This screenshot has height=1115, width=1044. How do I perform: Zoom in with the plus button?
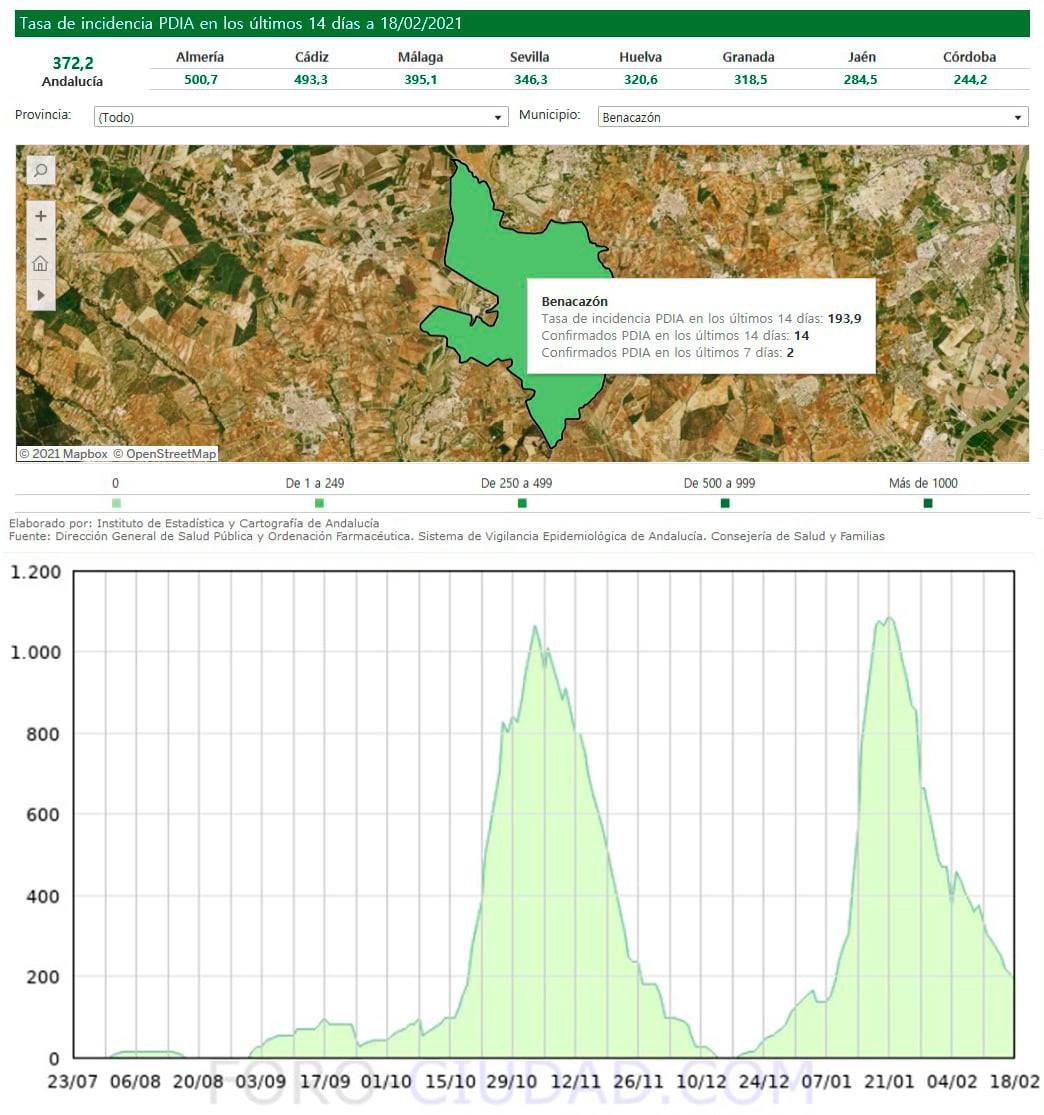tap(41, 216)
